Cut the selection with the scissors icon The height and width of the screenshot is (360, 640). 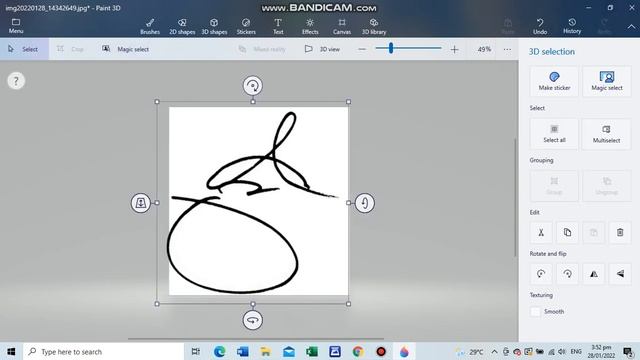pos(541,232)
